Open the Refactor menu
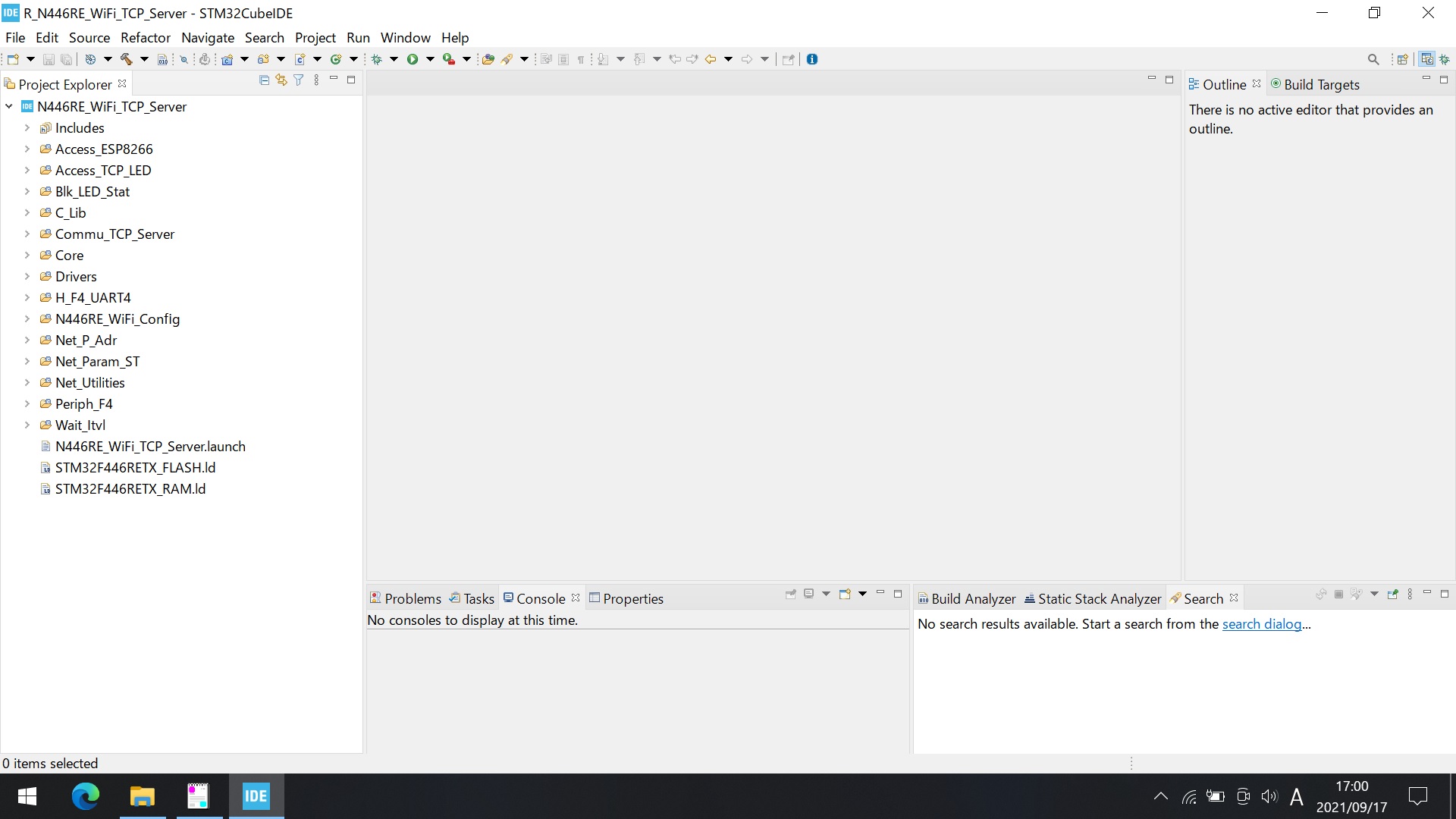This screenshot has height=819, width=1456. pos(146,37)
